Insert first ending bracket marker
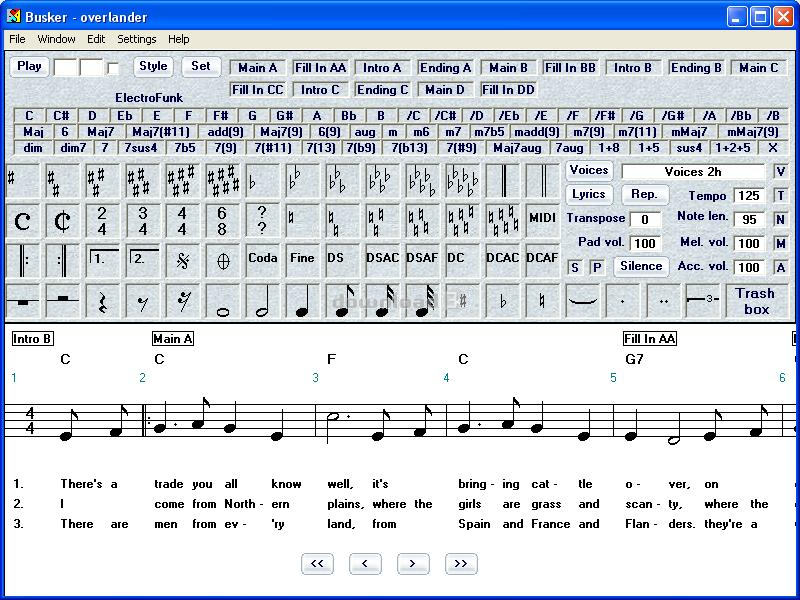 102,259
